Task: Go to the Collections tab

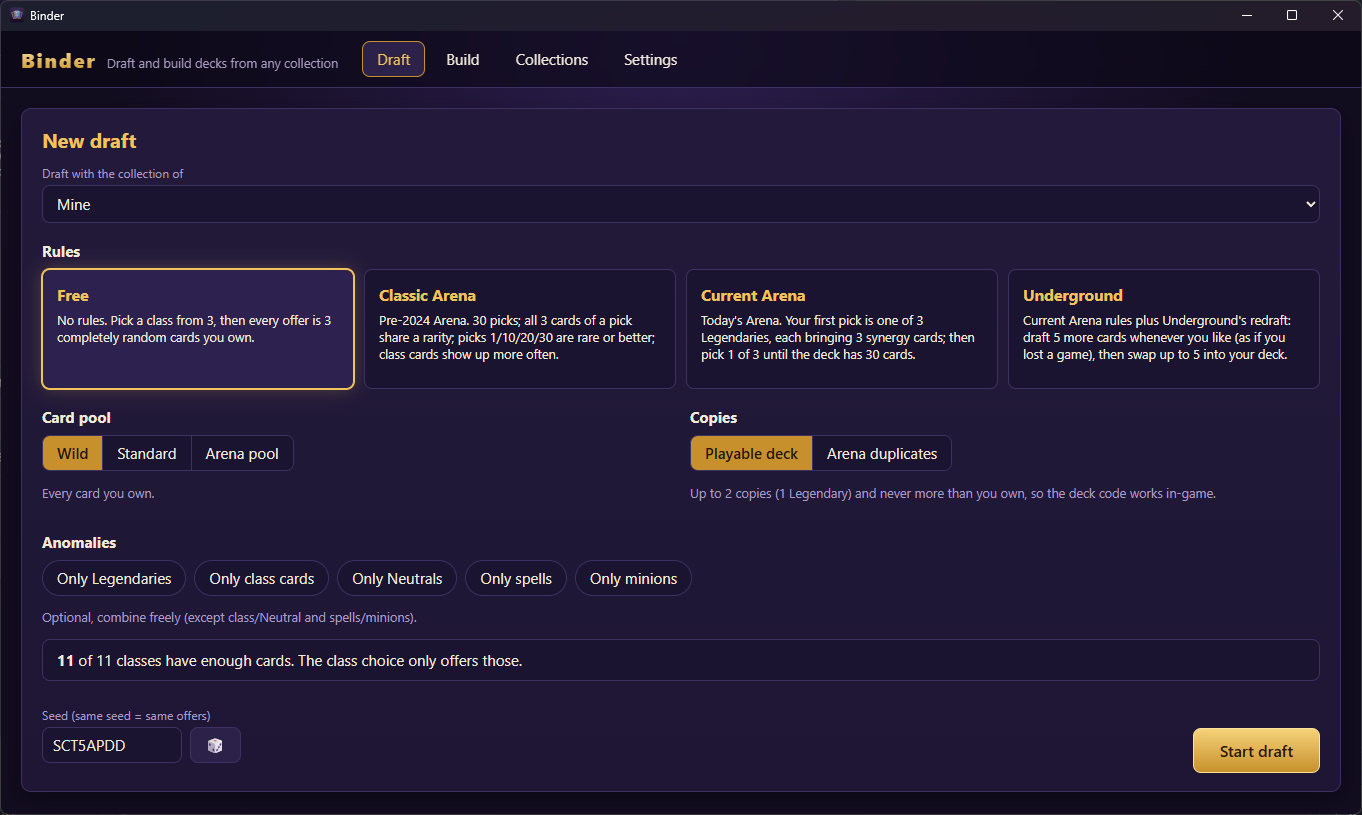Action: (x=552, y=59)
